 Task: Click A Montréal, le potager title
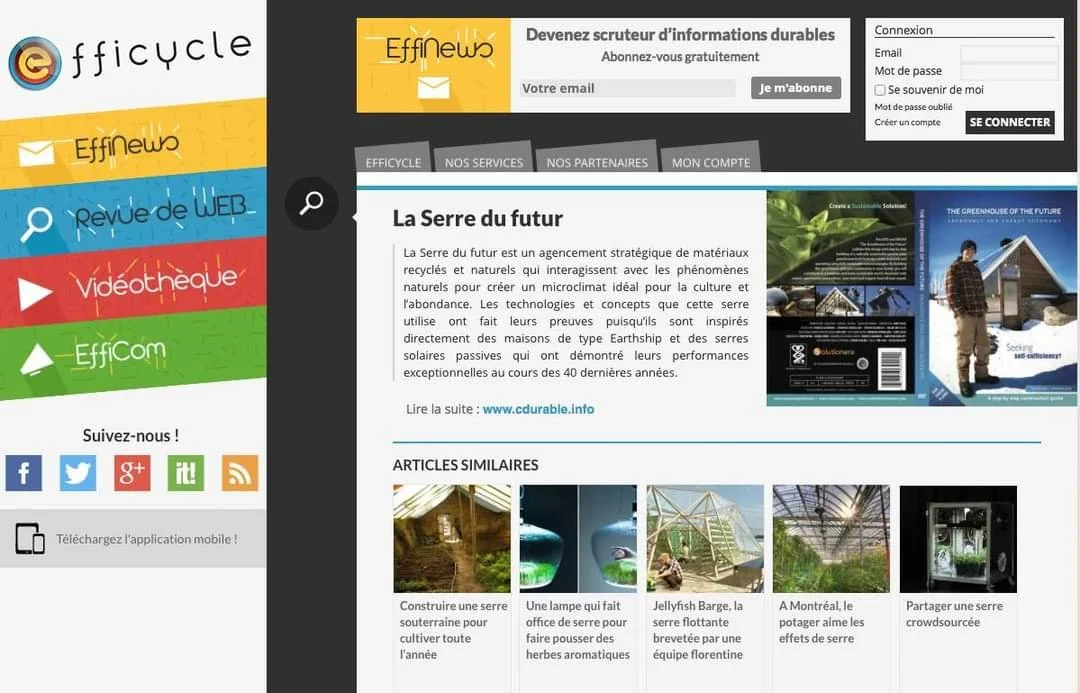click(x=822, y=622)
